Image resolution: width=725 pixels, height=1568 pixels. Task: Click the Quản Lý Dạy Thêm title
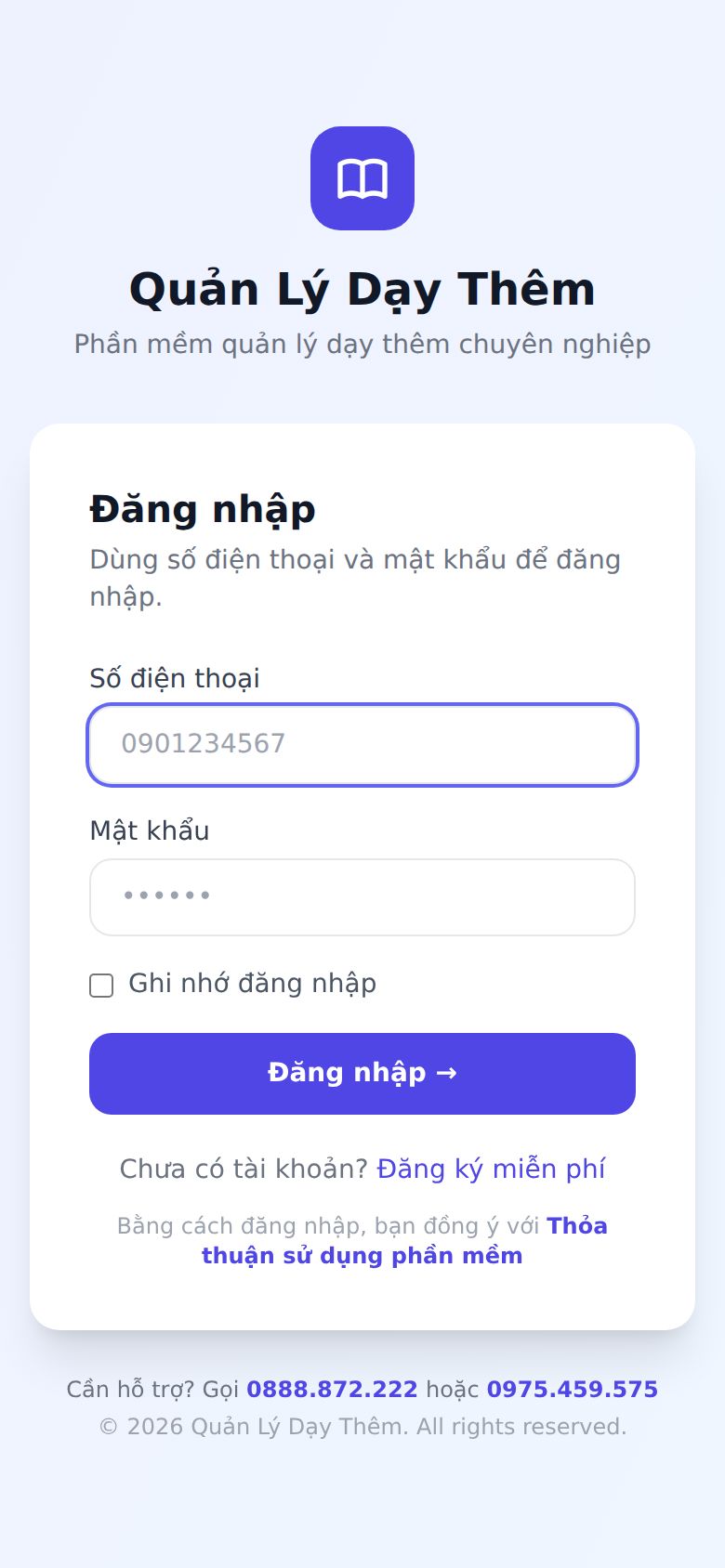362,289
